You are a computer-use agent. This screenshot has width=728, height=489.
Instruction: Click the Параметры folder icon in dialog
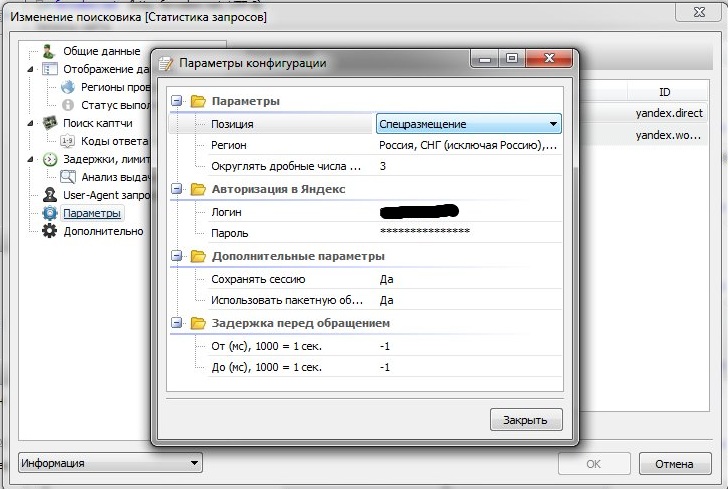[x=197, y=101]
